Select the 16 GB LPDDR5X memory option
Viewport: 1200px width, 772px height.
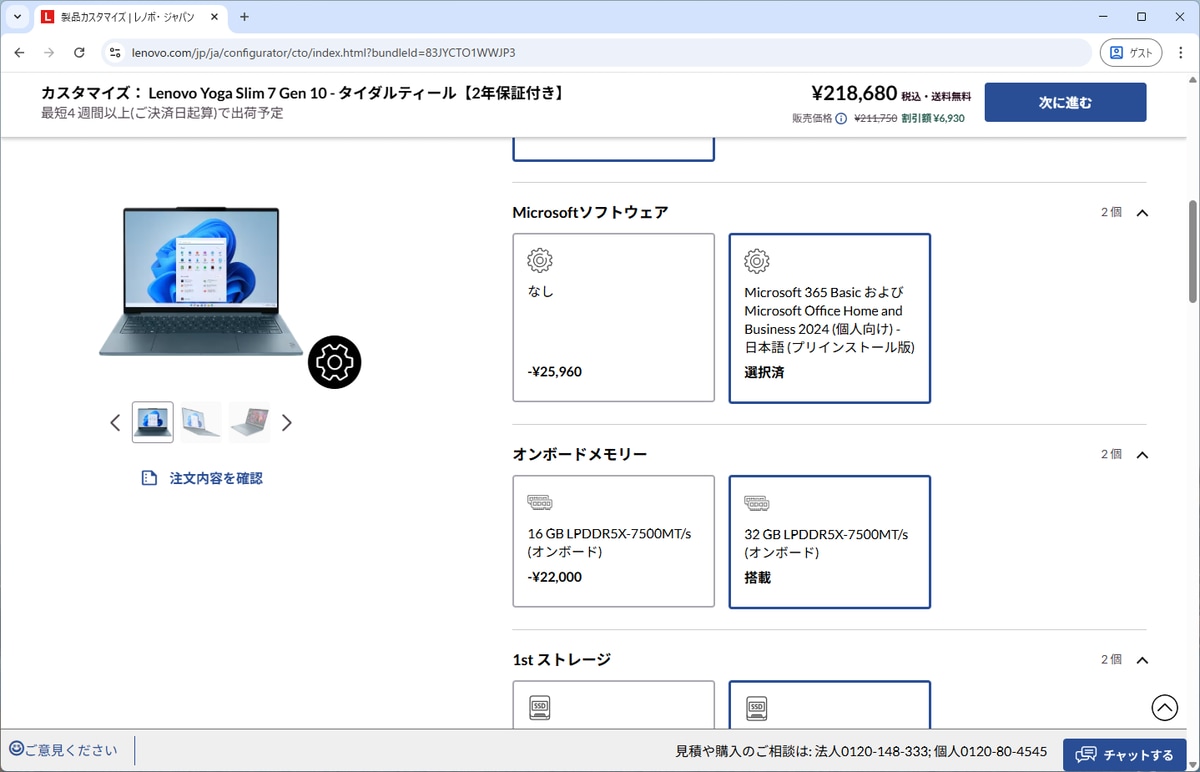tap(613, 541)
